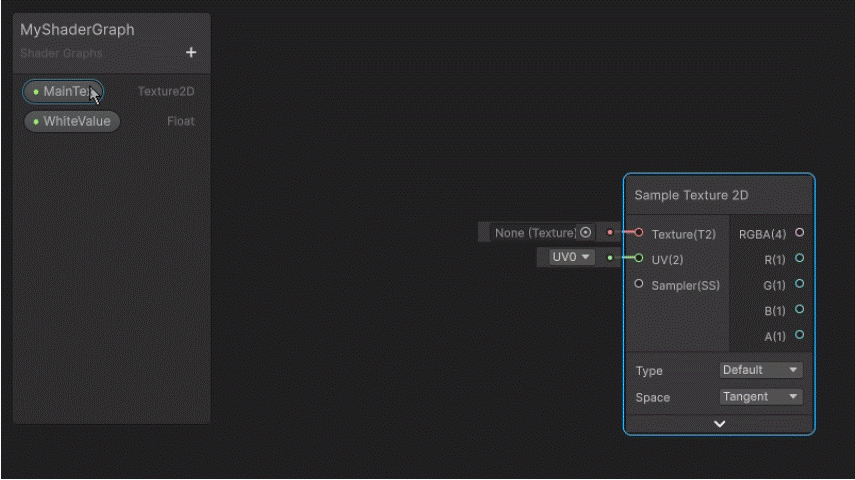Viewport: 855px width, 480px height.
Task: Open the Space dropdown set to Tangent
Action: pyautogui.click(x=761, y=397)
